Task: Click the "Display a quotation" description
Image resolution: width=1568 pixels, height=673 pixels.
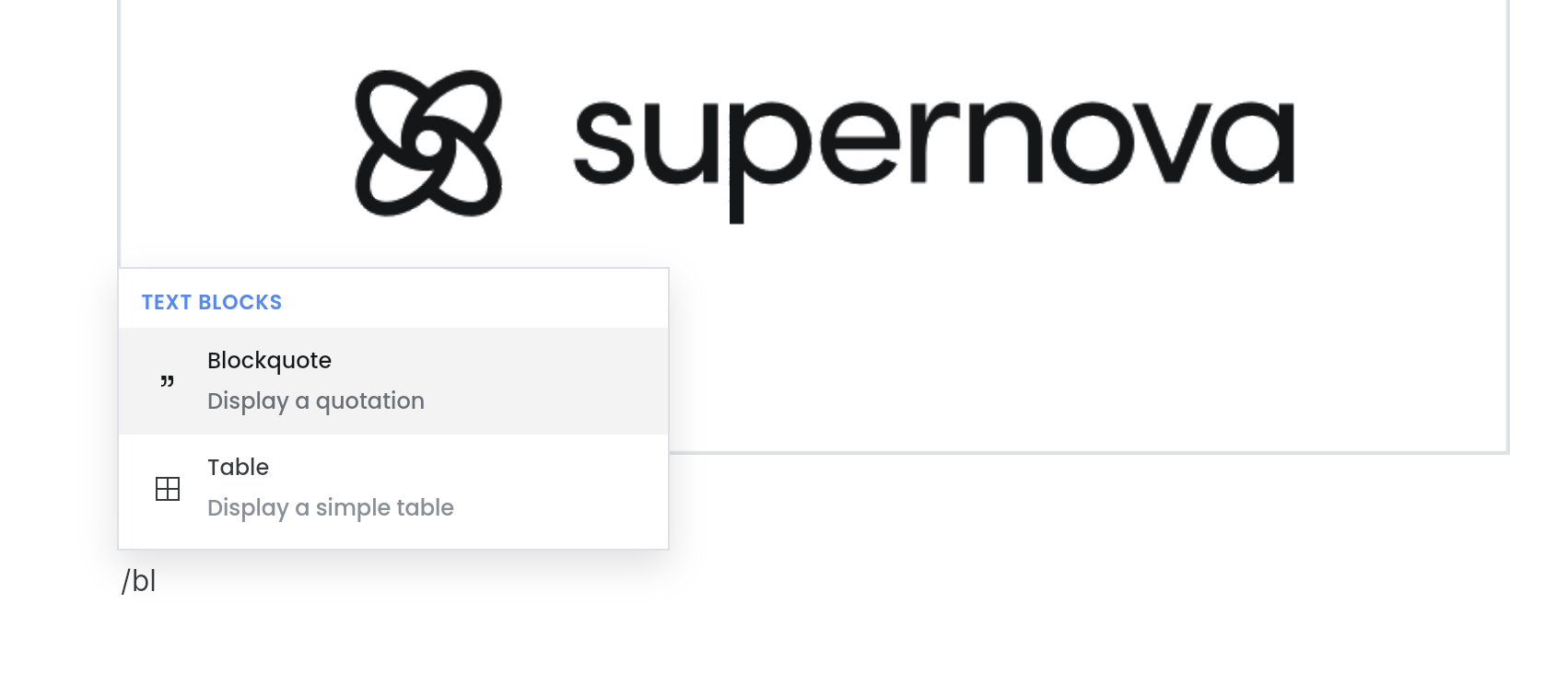Action: [x=316, y=401]
